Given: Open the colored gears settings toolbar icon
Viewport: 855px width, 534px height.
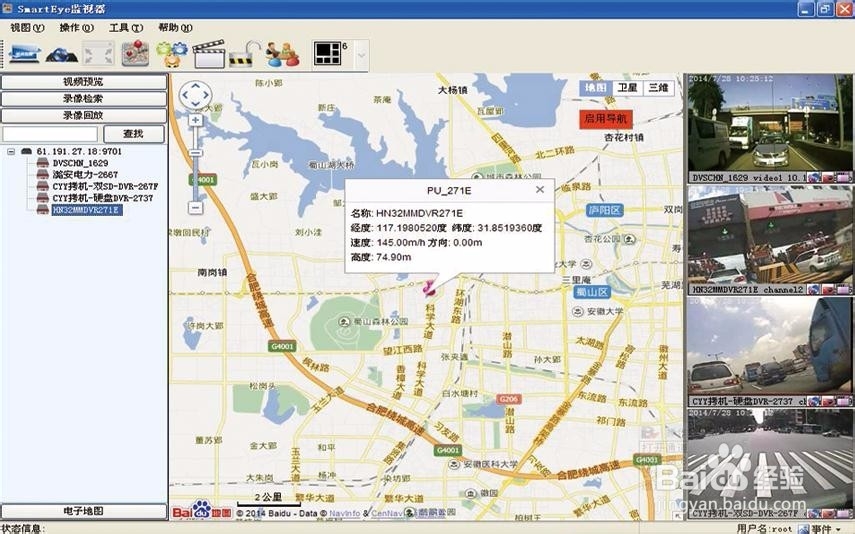Looking at the screenshot, I should click(172, 55).
